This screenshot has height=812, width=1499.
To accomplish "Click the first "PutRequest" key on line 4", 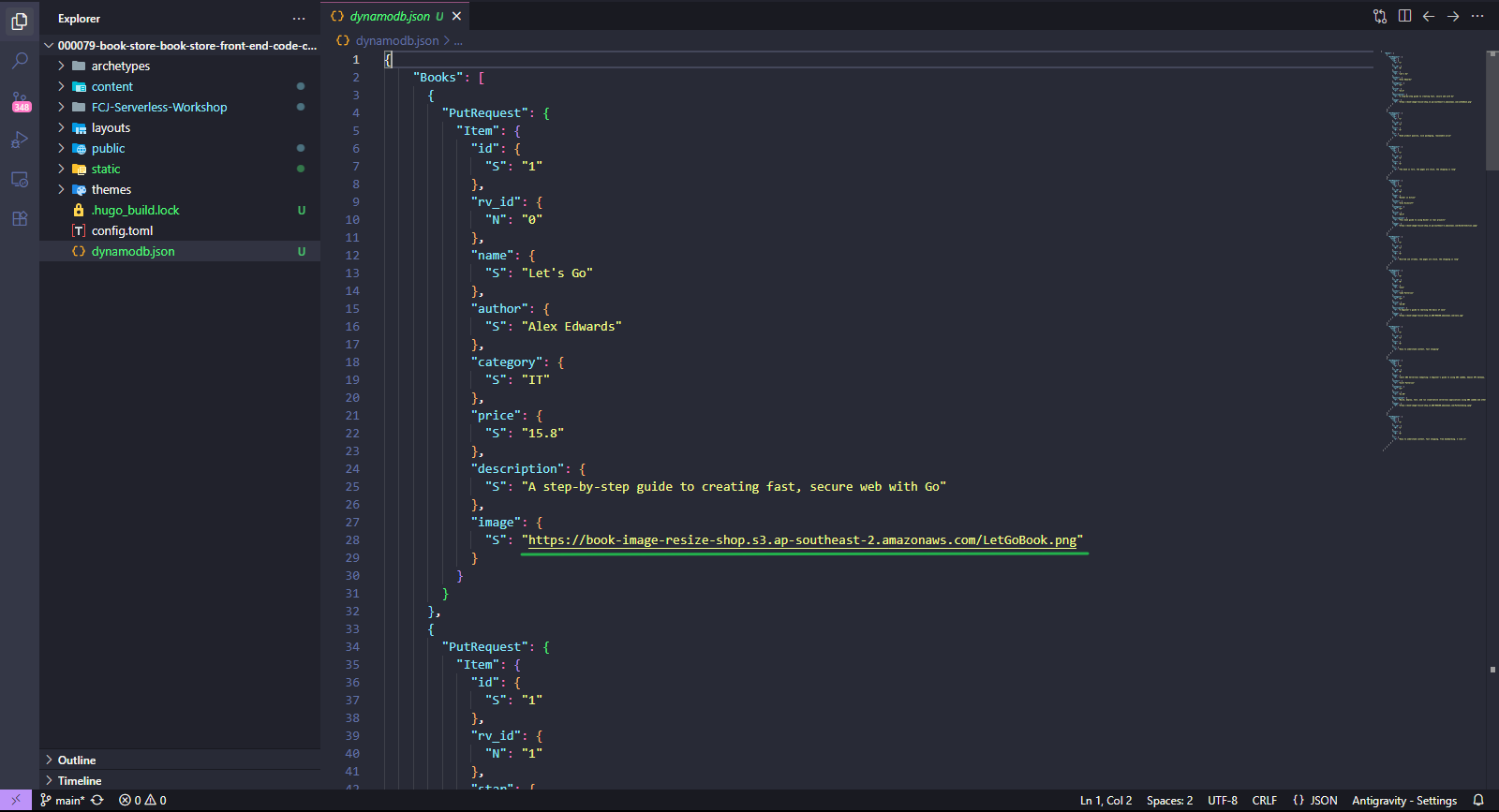I will tap(485, 113).
